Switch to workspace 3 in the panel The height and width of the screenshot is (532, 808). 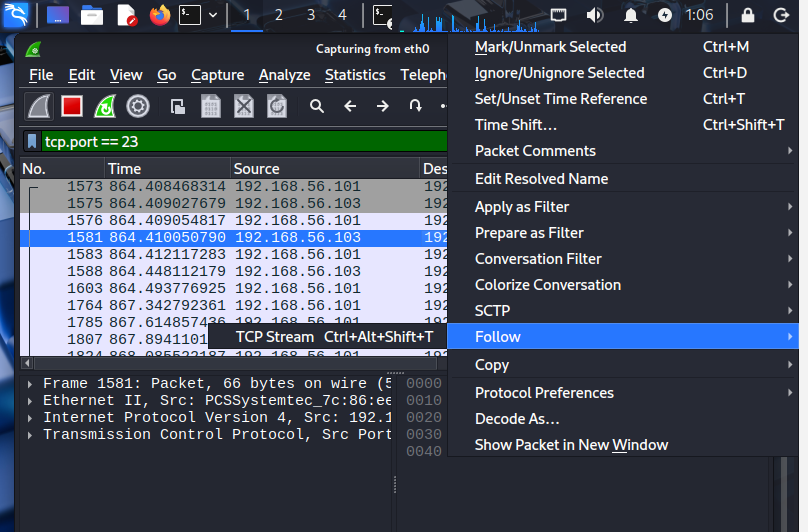(x=311, y=15)
